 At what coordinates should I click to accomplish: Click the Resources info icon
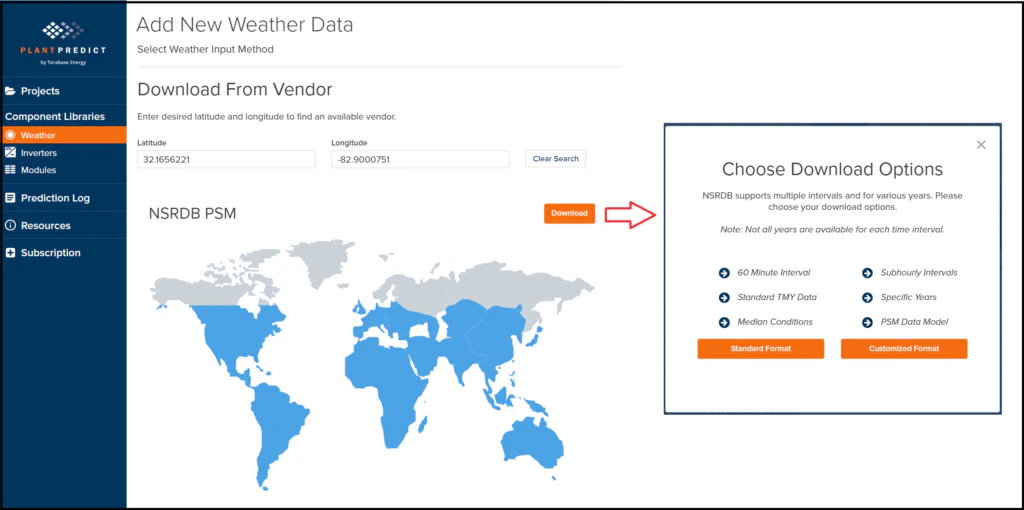[x=10, y=225]
